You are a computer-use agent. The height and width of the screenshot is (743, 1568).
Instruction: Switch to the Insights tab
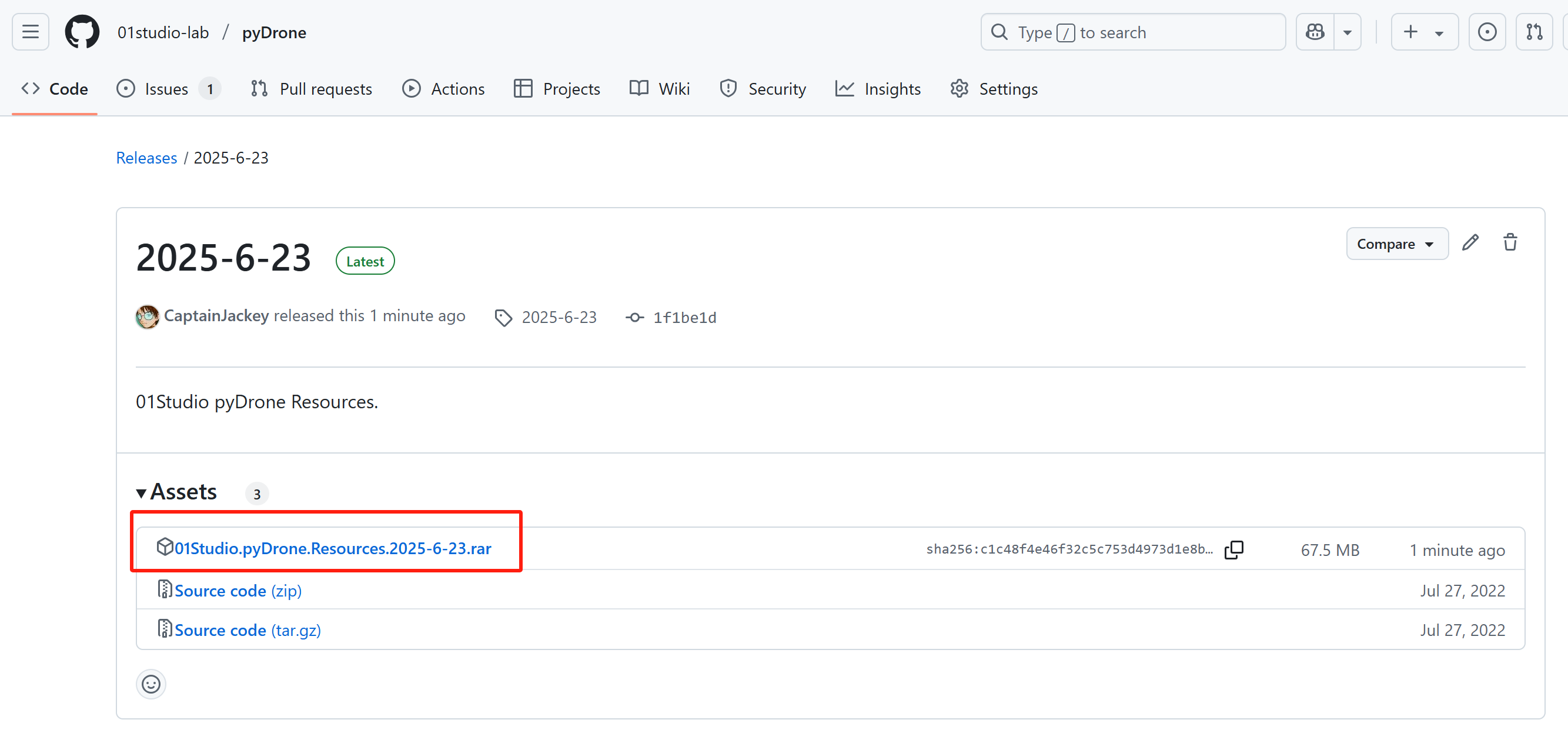click(878, 89)
